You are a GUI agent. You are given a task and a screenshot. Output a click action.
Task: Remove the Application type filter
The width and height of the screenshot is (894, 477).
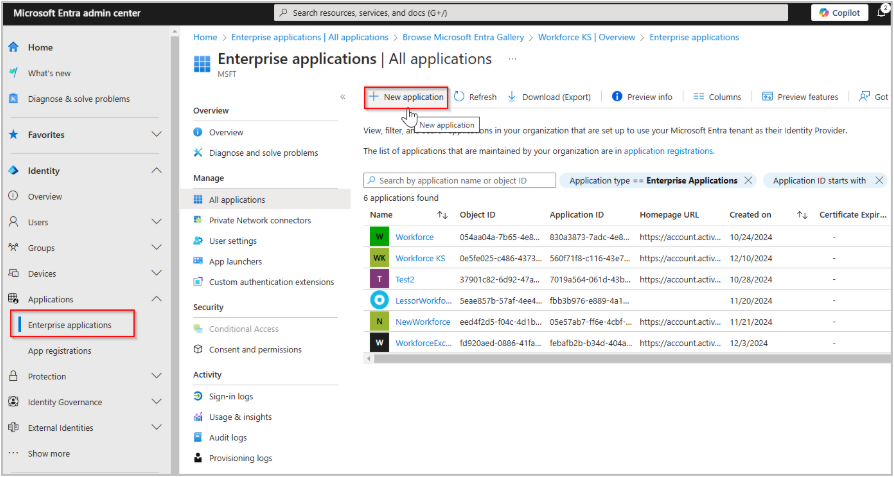[747, 181]
